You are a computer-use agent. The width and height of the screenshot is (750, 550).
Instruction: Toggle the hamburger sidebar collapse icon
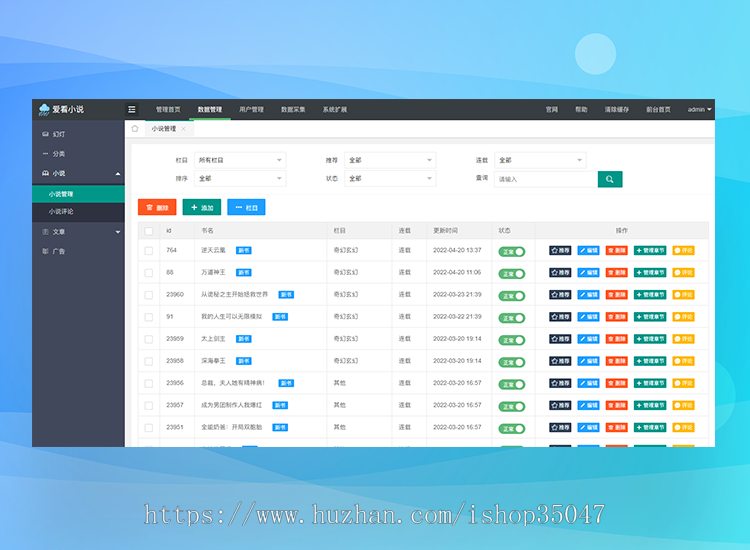(x=132, y=110)
